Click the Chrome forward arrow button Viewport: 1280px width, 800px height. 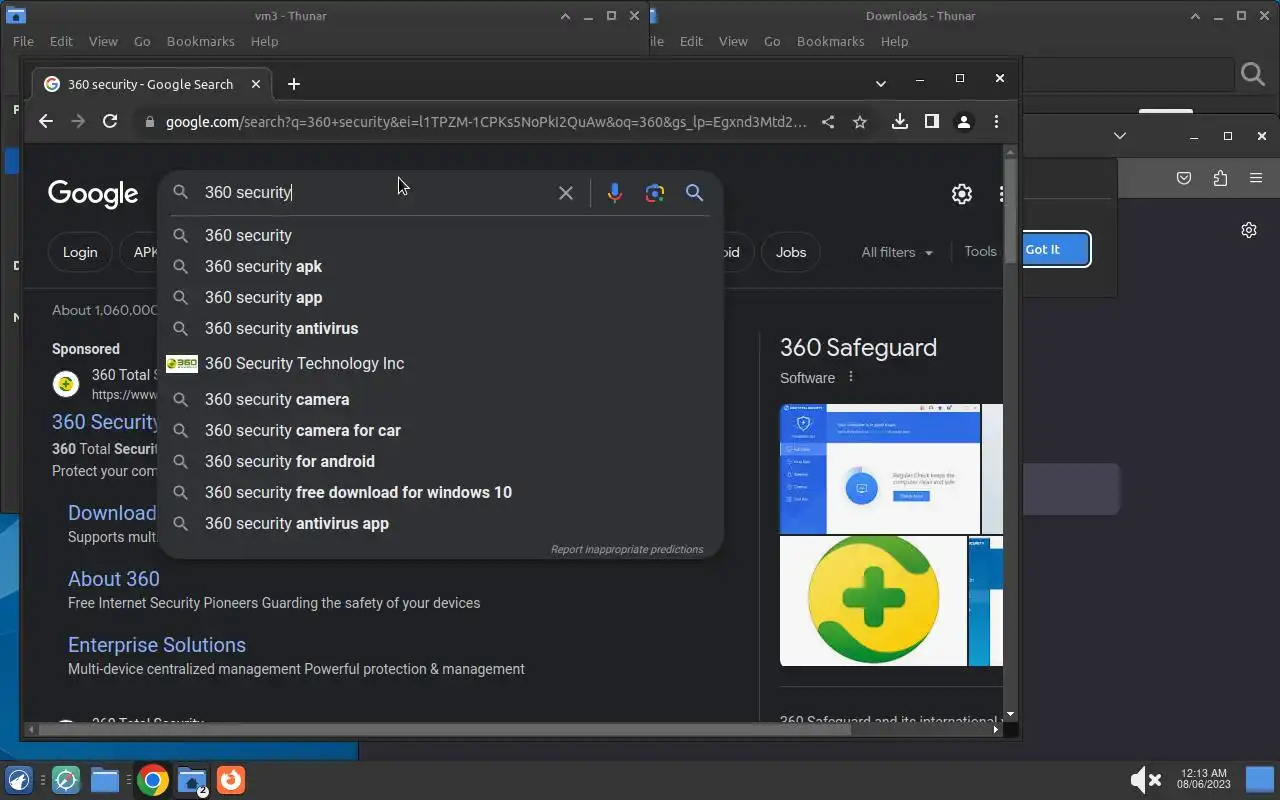[x=78, y=121]
